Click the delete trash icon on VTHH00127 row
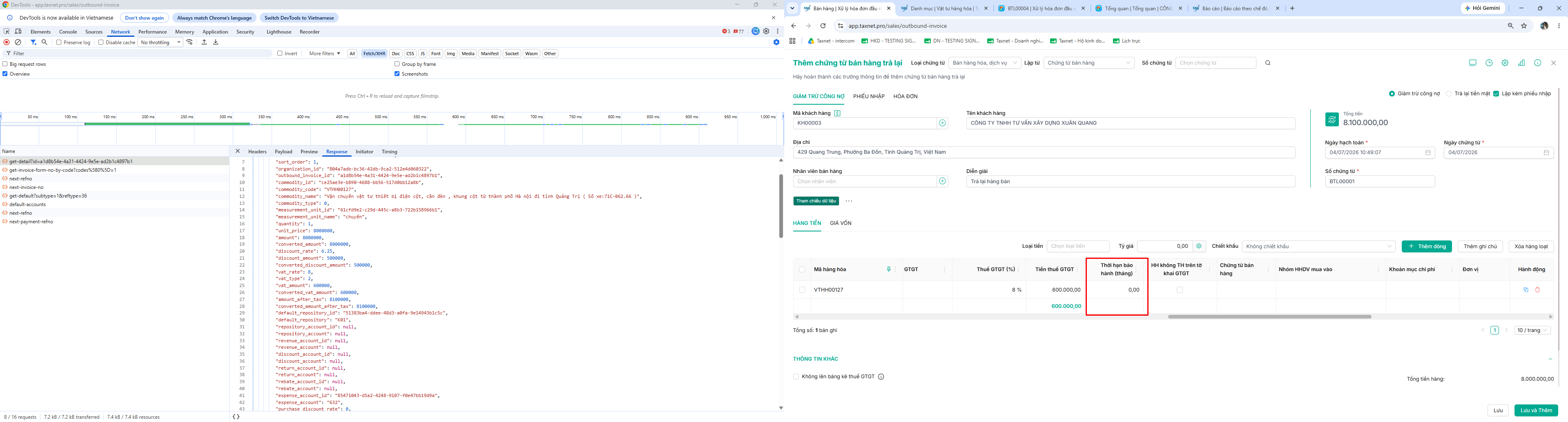The width and height of the screenshot is (1568, 422). point(1537,290)
